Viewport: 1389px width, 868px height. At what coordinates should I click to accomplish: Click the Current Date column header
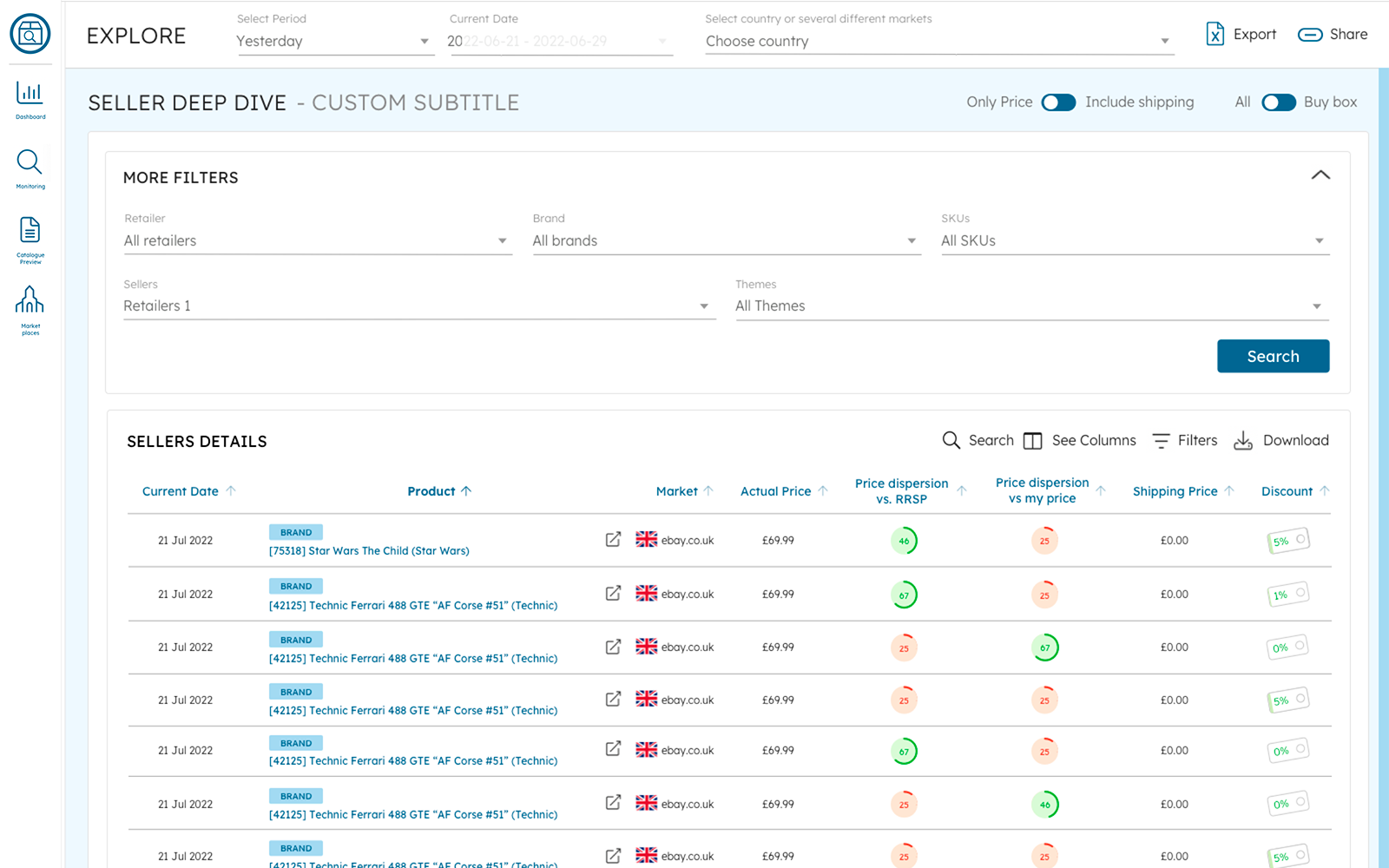(x=181, y=491)
